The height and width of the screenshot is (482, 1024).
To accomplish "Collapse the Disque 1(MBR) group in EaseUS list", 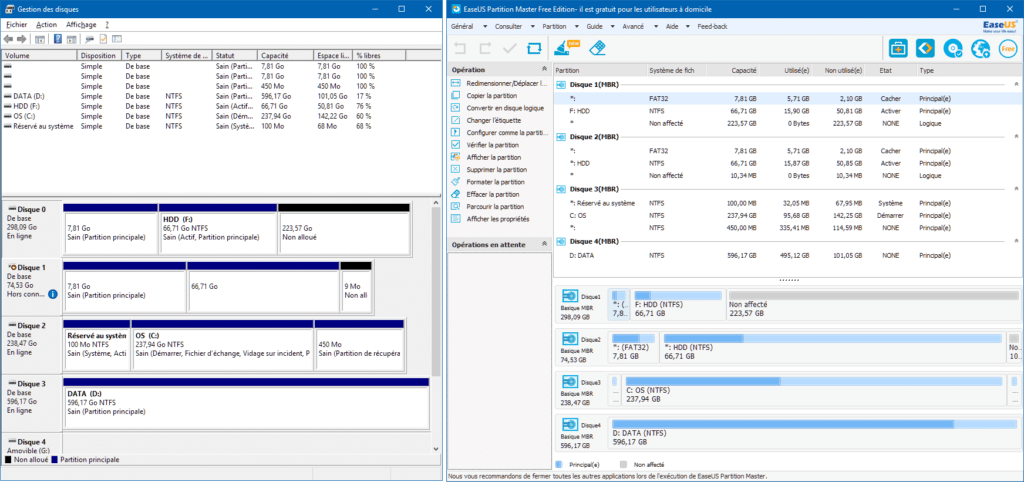I will pyautogui.click(x=1016, y=84).
